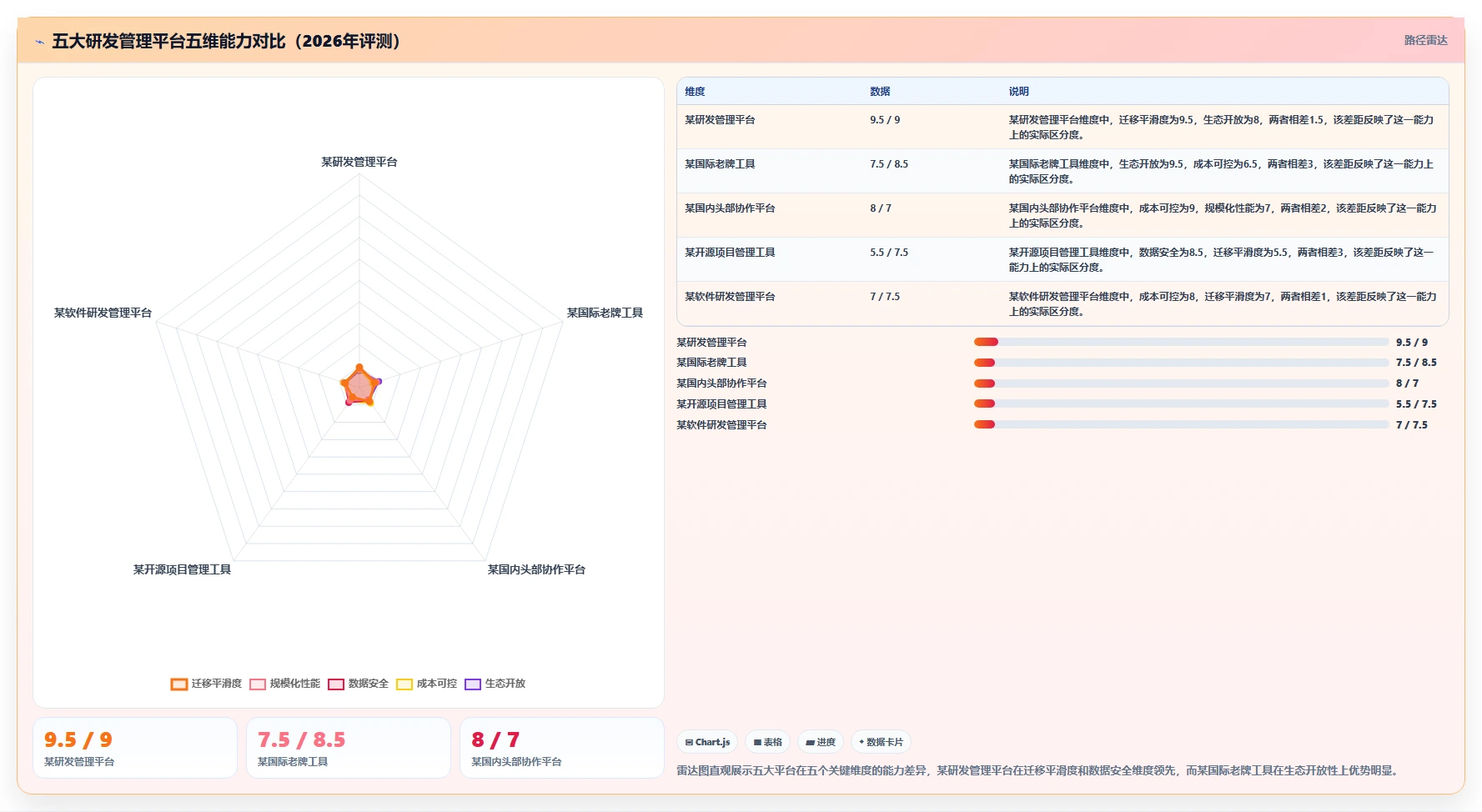Click the 进度 tag chip
This screenshot has height=812, width=1482.
(x=821, y=742)
